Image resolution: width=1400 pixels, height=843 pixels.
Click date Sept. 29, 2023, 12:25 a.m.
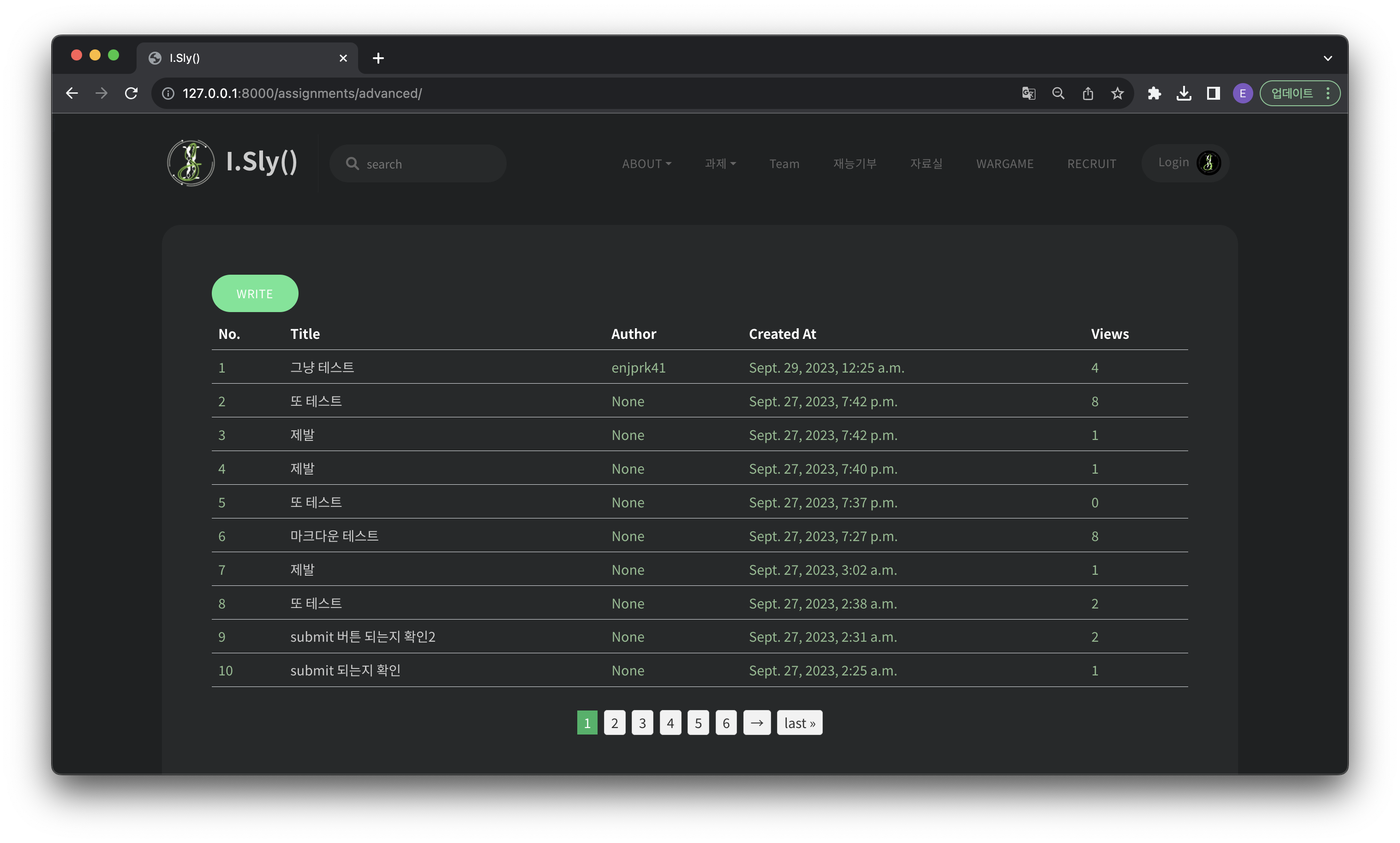826,367
